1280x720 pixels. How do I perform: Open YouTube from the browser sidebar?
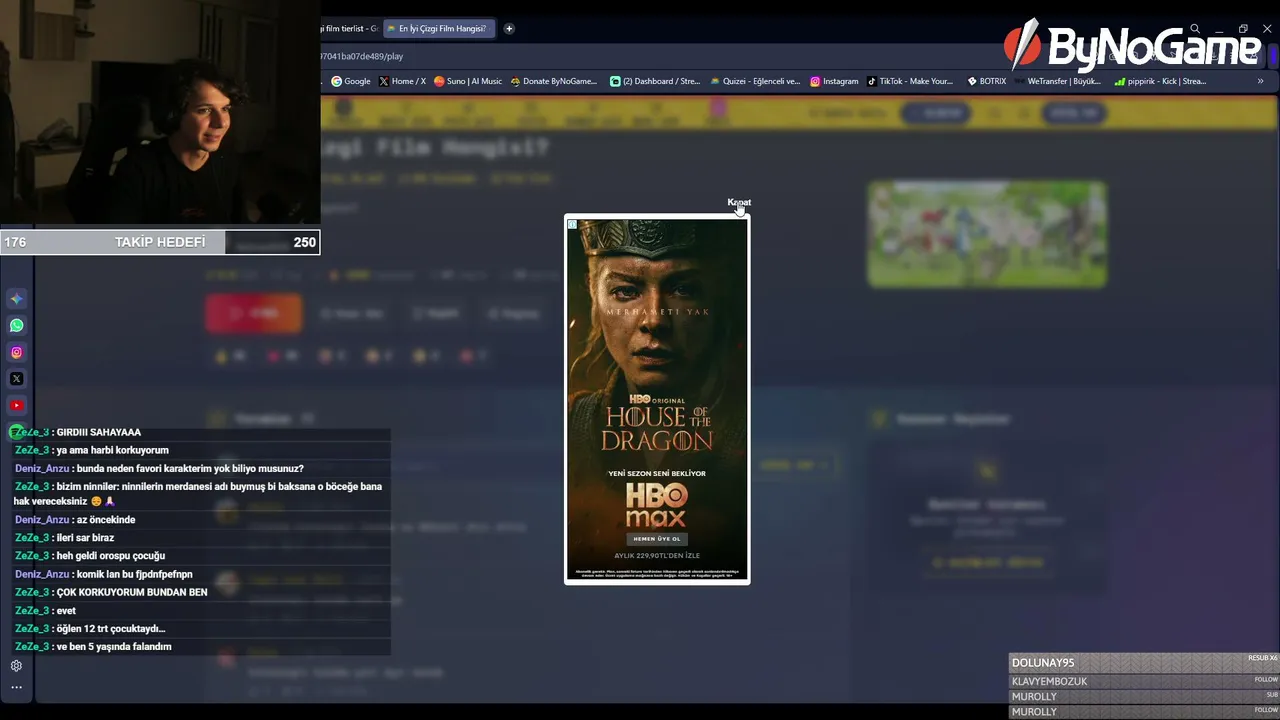point(17,405)
